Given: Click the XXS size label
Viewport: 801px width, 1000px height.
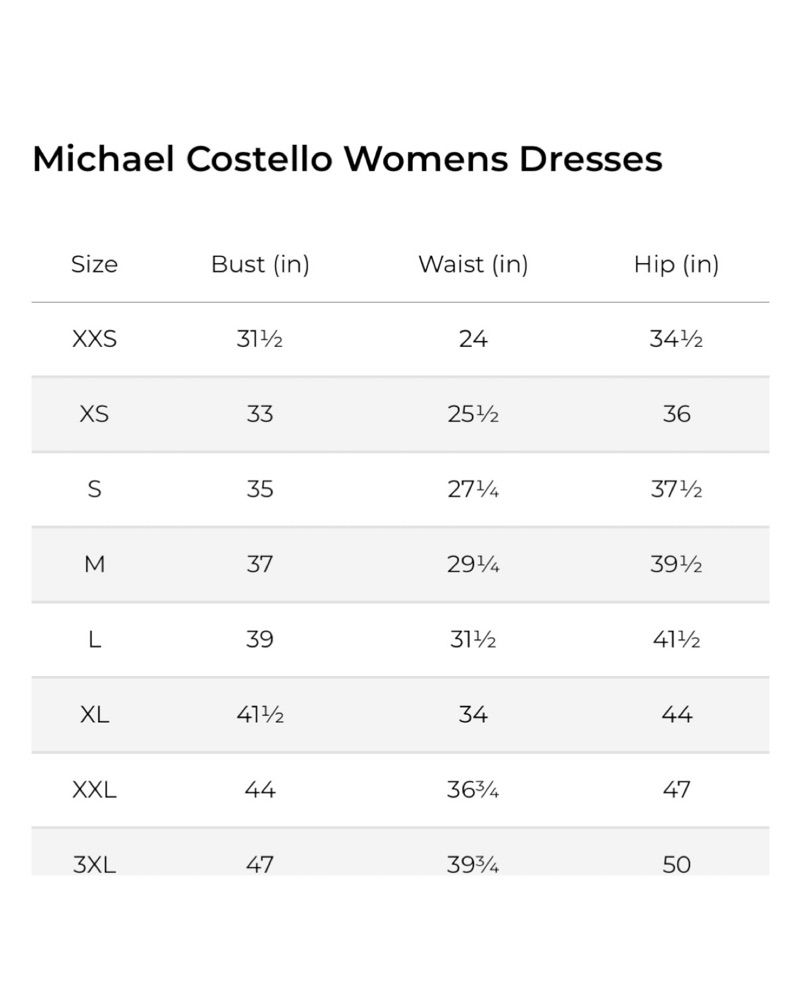Looking at the screenshot, I should click(94, 339).
